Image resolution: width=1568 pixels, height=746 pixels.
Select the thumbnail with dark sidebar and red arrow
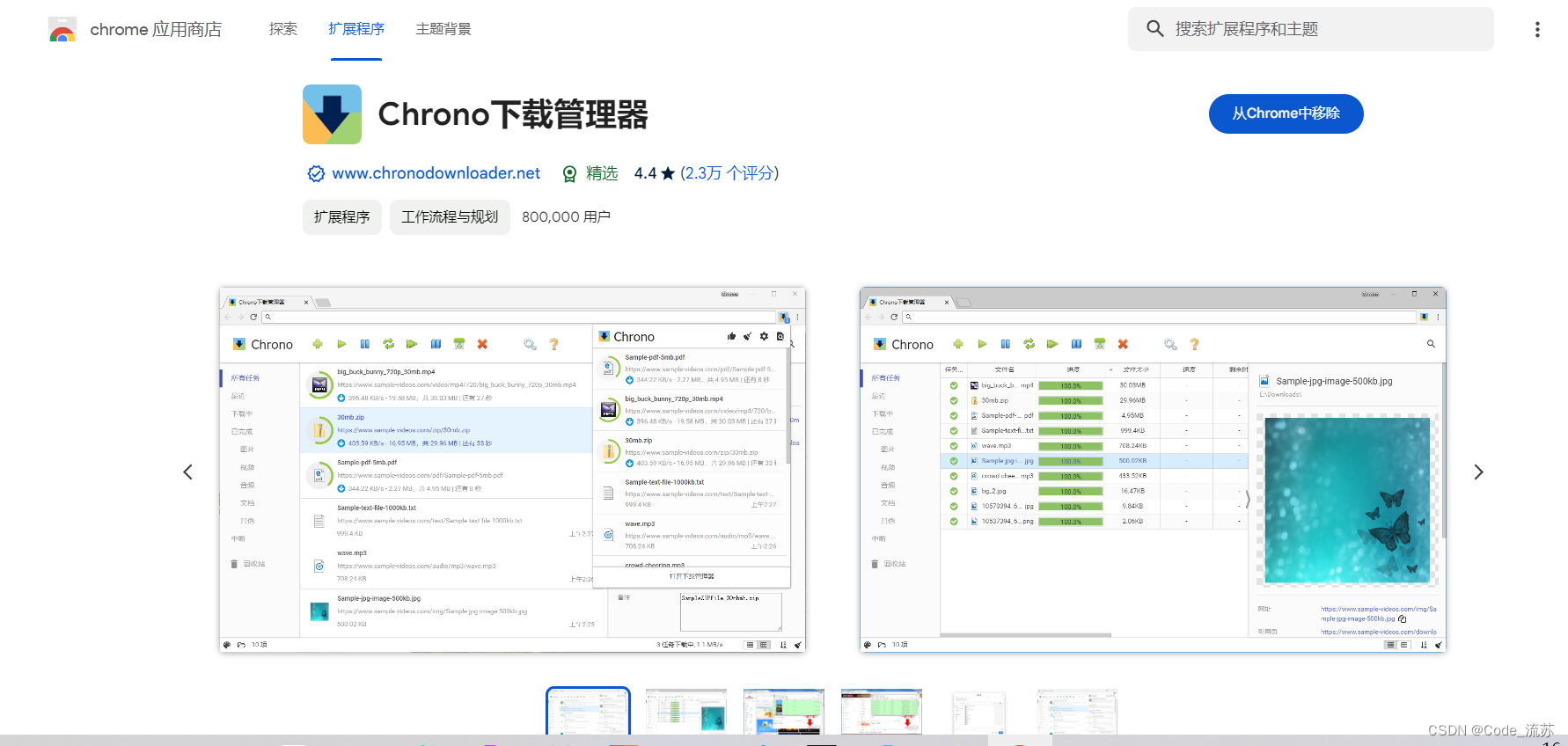pos(882,711)
